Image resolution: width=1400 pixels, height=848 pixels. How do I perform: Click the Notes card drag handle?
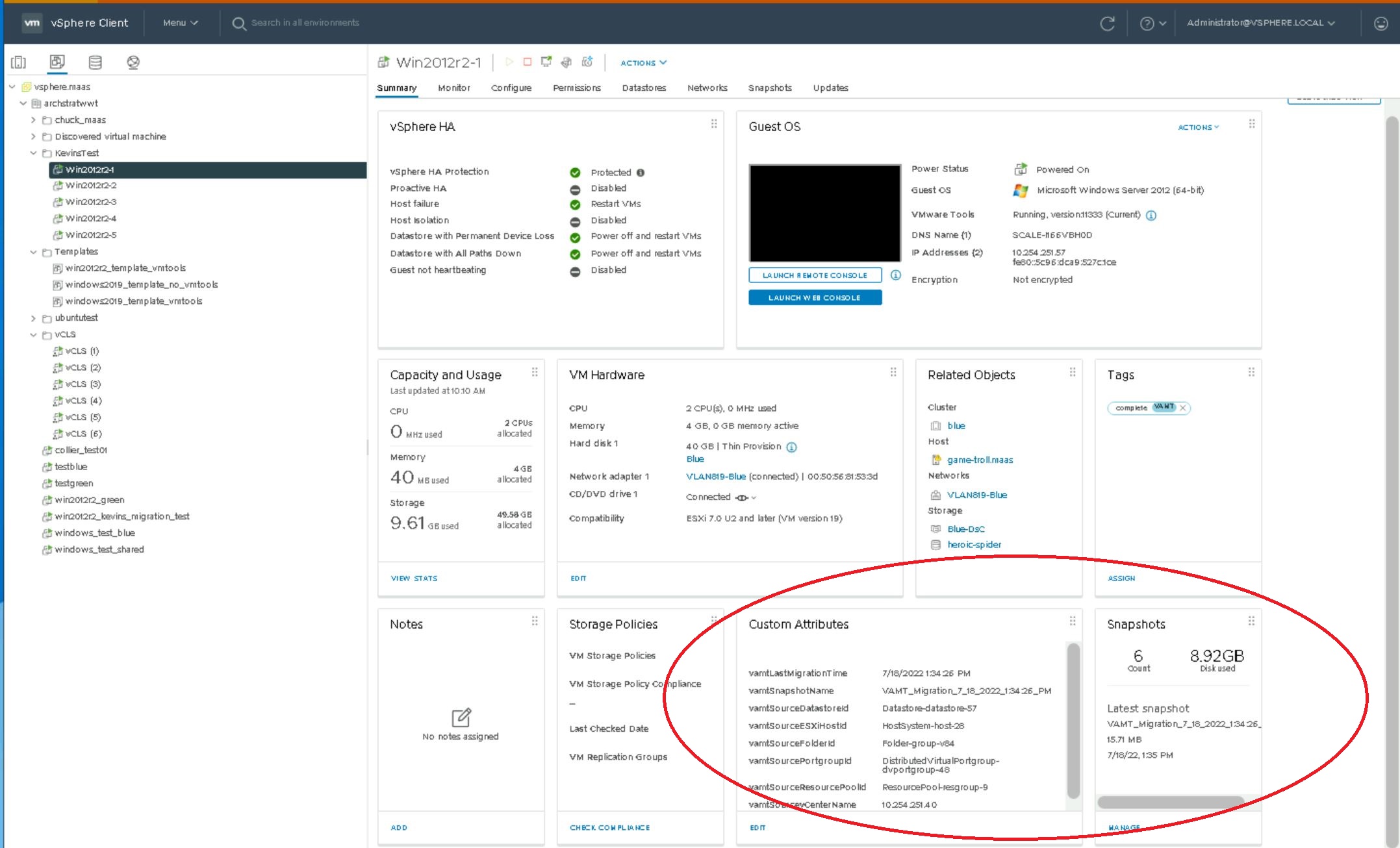[535, 621]
